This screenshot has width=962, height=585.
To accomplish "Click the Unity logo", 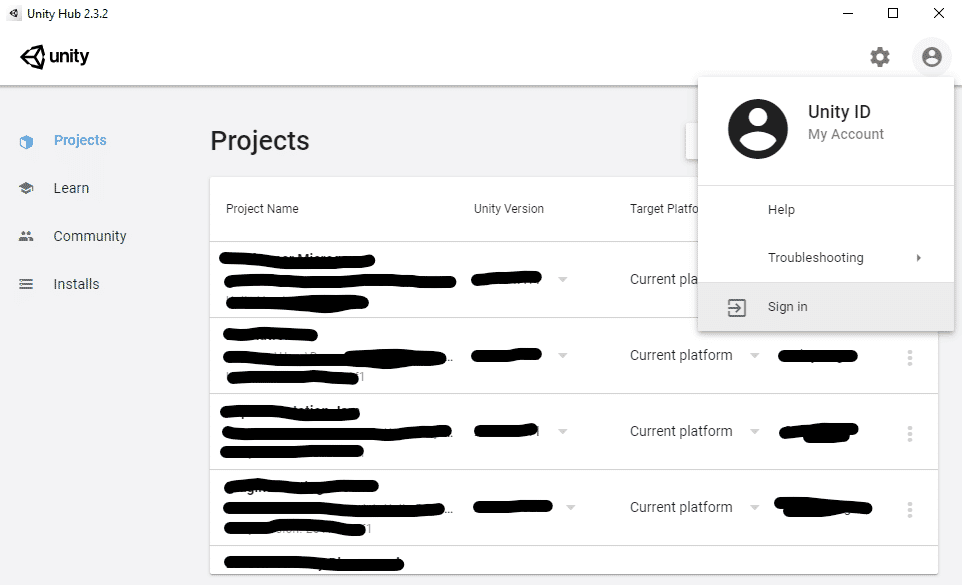I will coord(55,57).
